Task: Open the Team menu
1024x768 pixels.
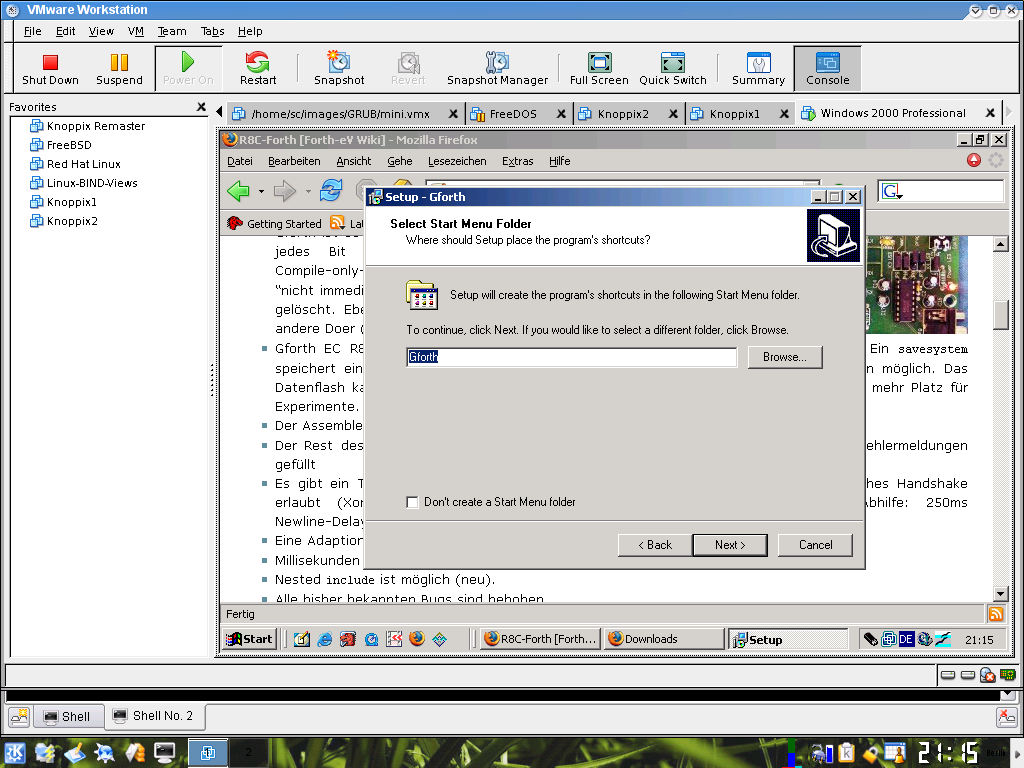Action: (172, 31)
